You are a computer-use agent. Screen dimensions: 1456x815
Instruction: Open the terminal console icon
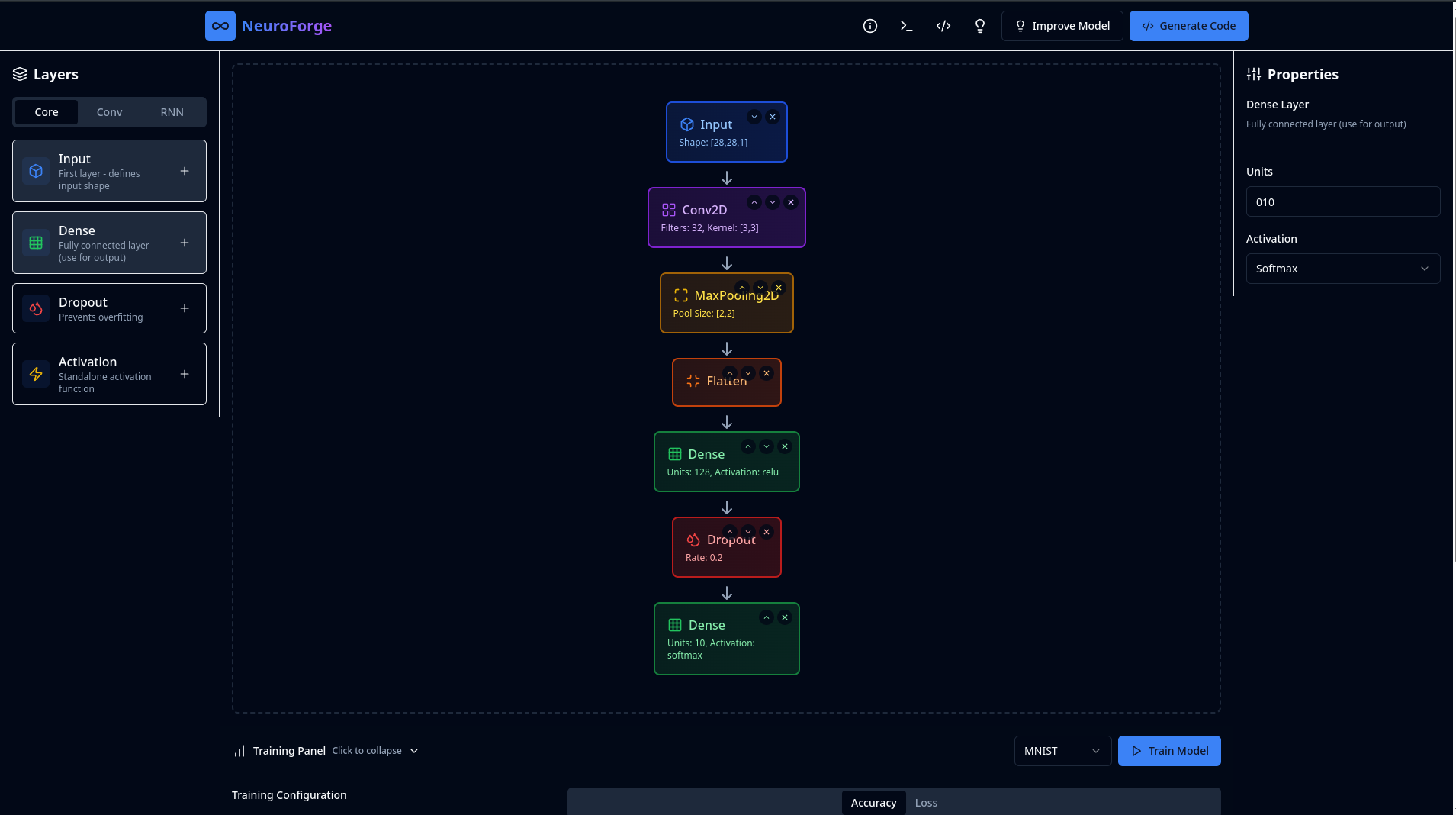click(x=906, y=26)
